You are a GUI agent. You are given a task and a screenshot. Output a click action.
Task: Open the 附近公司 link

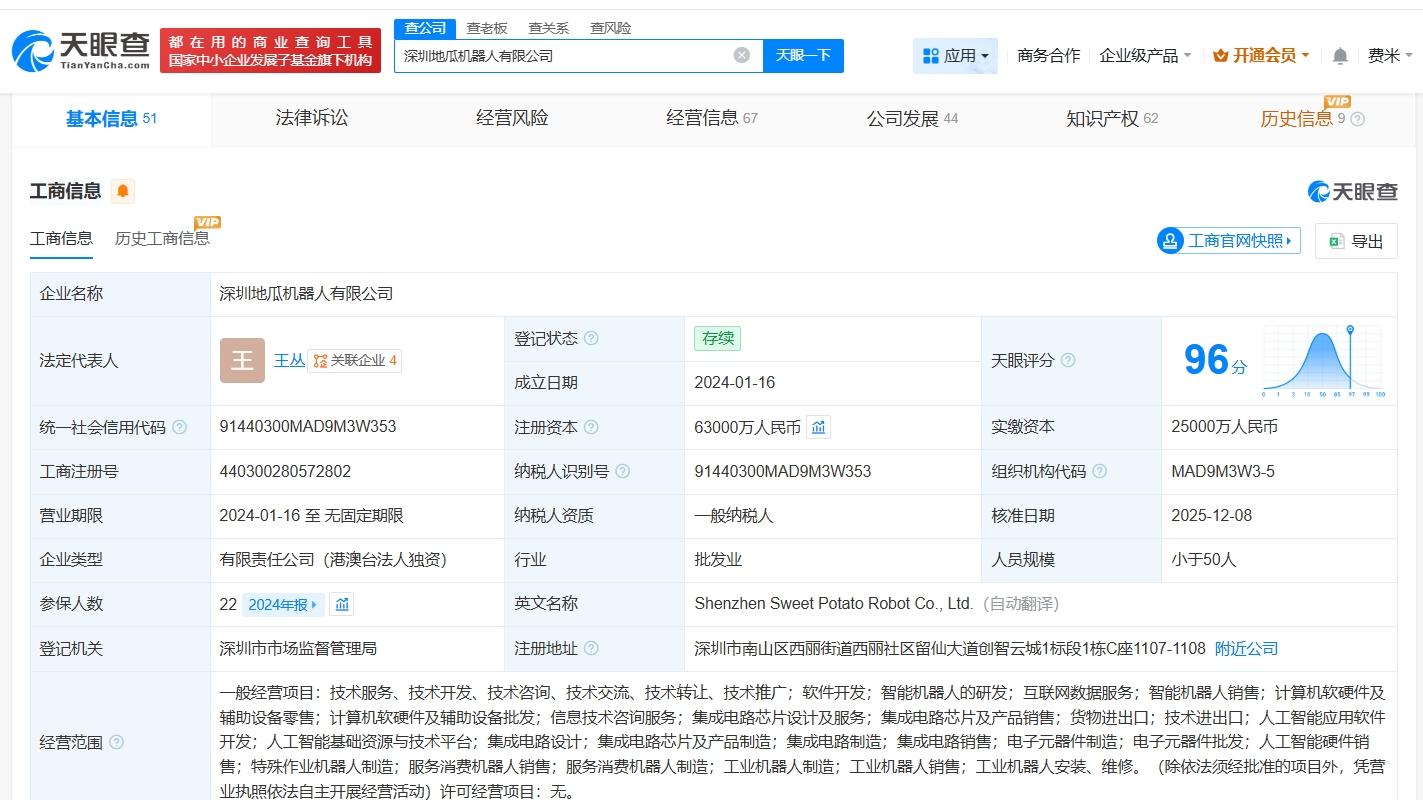(1245, 648)
